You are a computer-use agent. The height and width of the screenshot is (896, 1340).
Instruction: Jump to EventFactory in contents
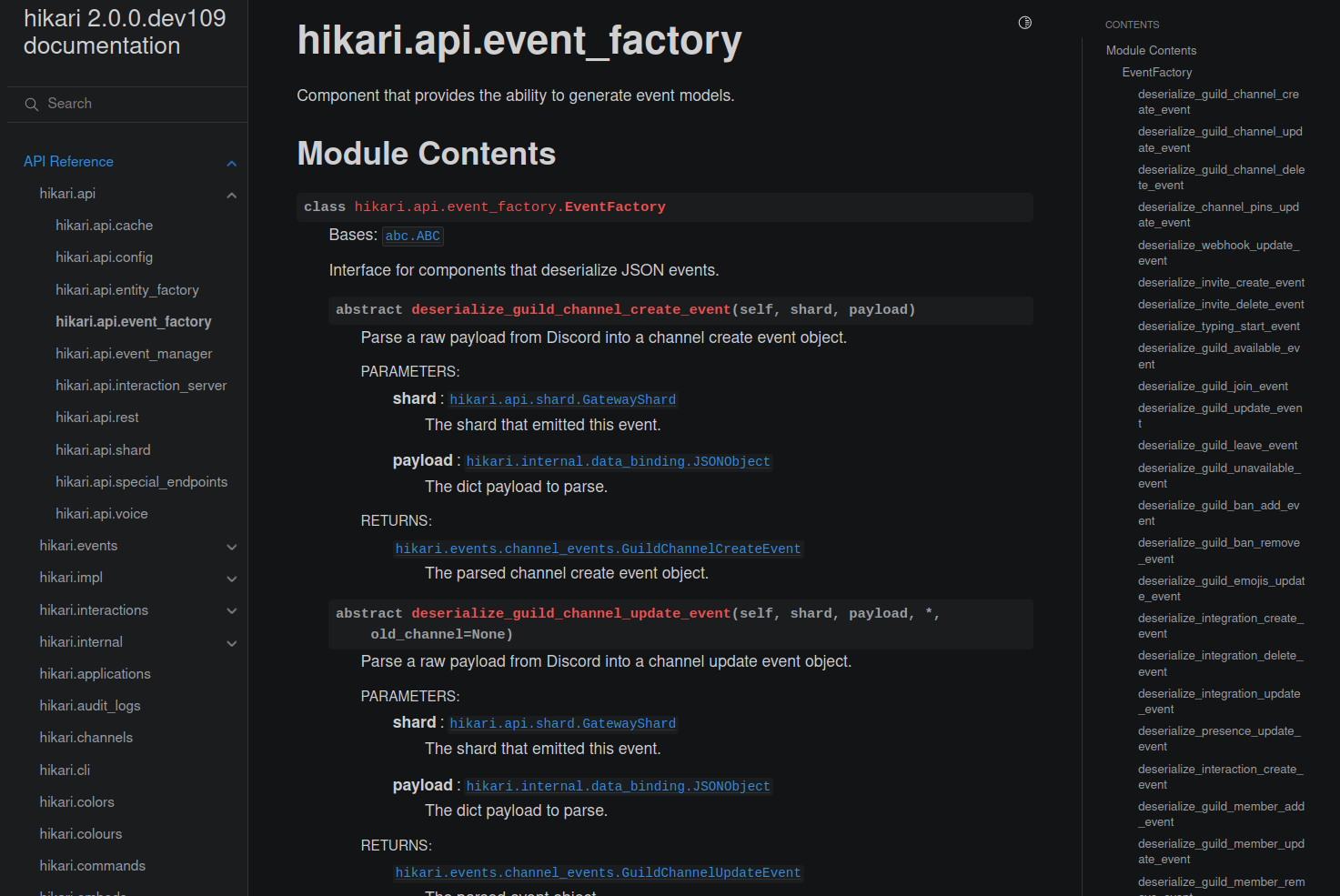(x=1156, y=73)
